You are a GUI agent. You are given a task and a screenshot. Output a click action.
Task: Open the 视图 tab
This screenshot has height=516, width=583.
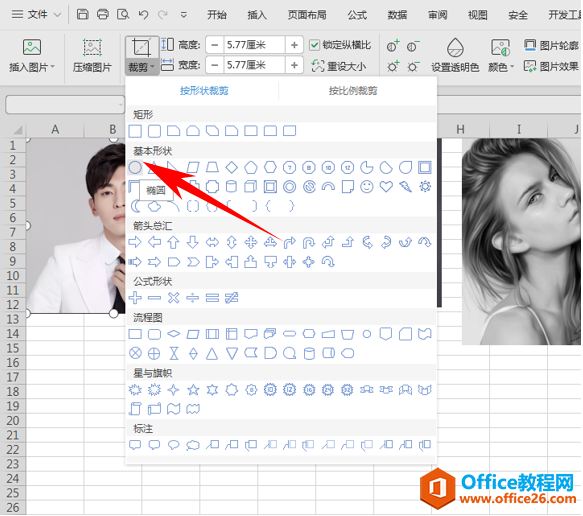tap(478, 15)
